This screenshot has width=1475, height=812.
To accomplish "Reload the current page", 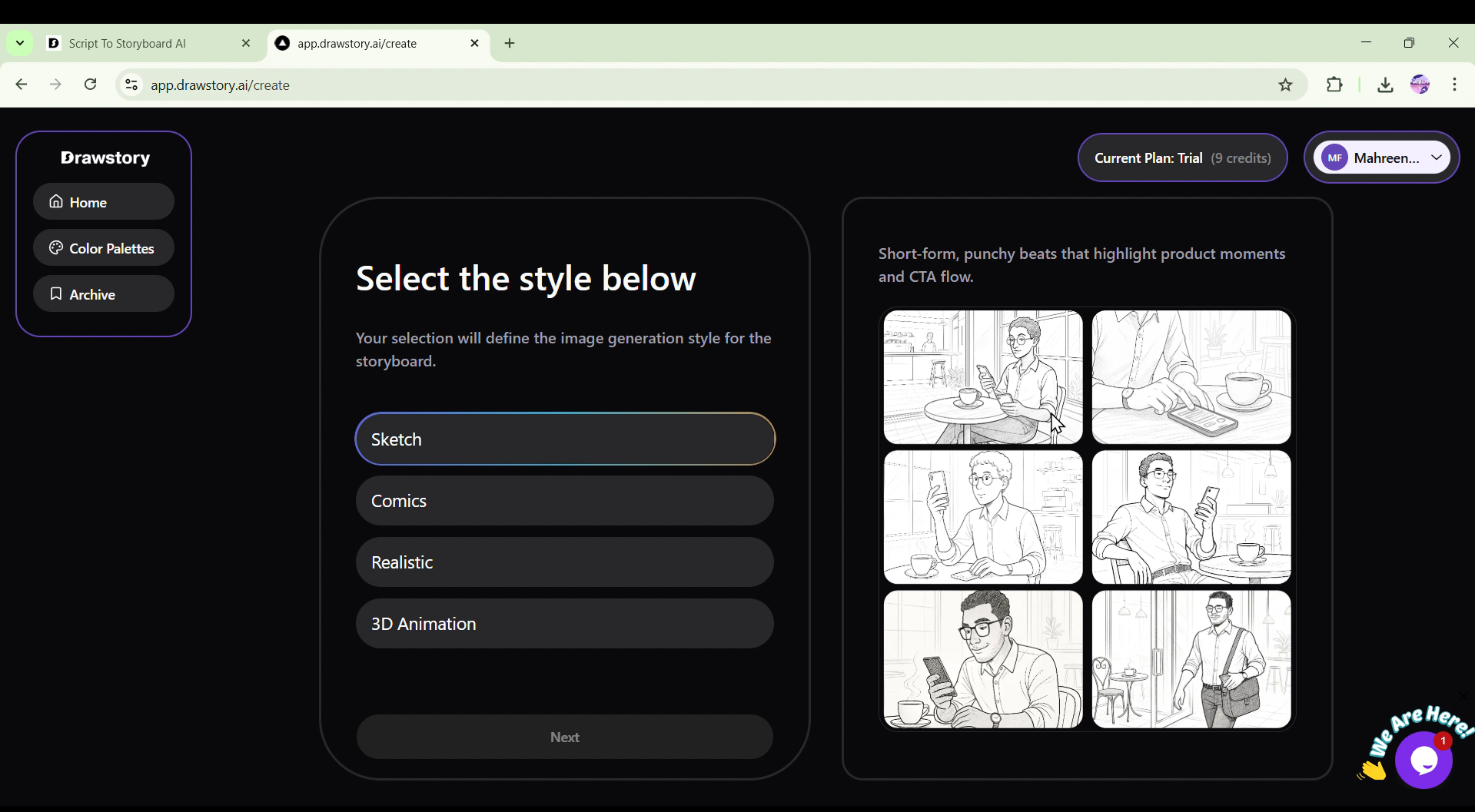I will (91, 85).
